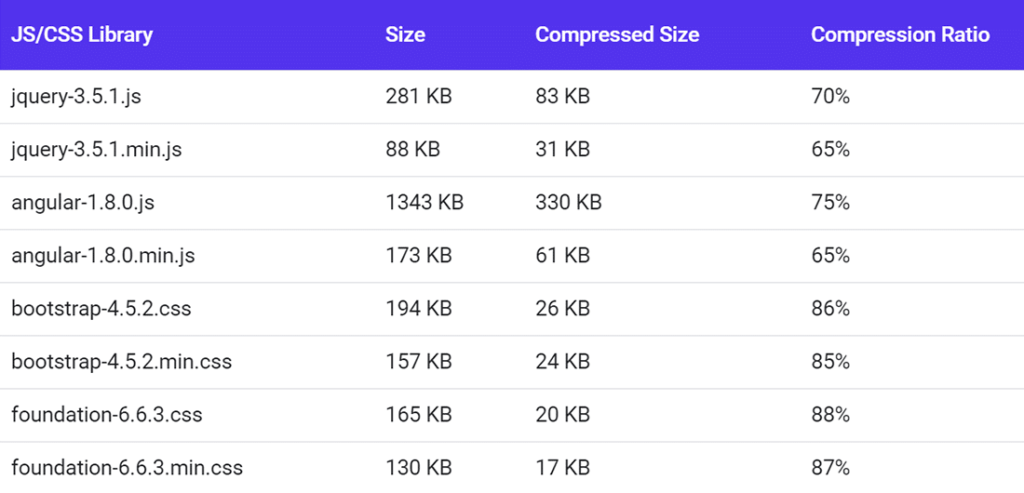Select the 17 KB compressed size value
1024x493 pixels.
click(x=562, y=467)
